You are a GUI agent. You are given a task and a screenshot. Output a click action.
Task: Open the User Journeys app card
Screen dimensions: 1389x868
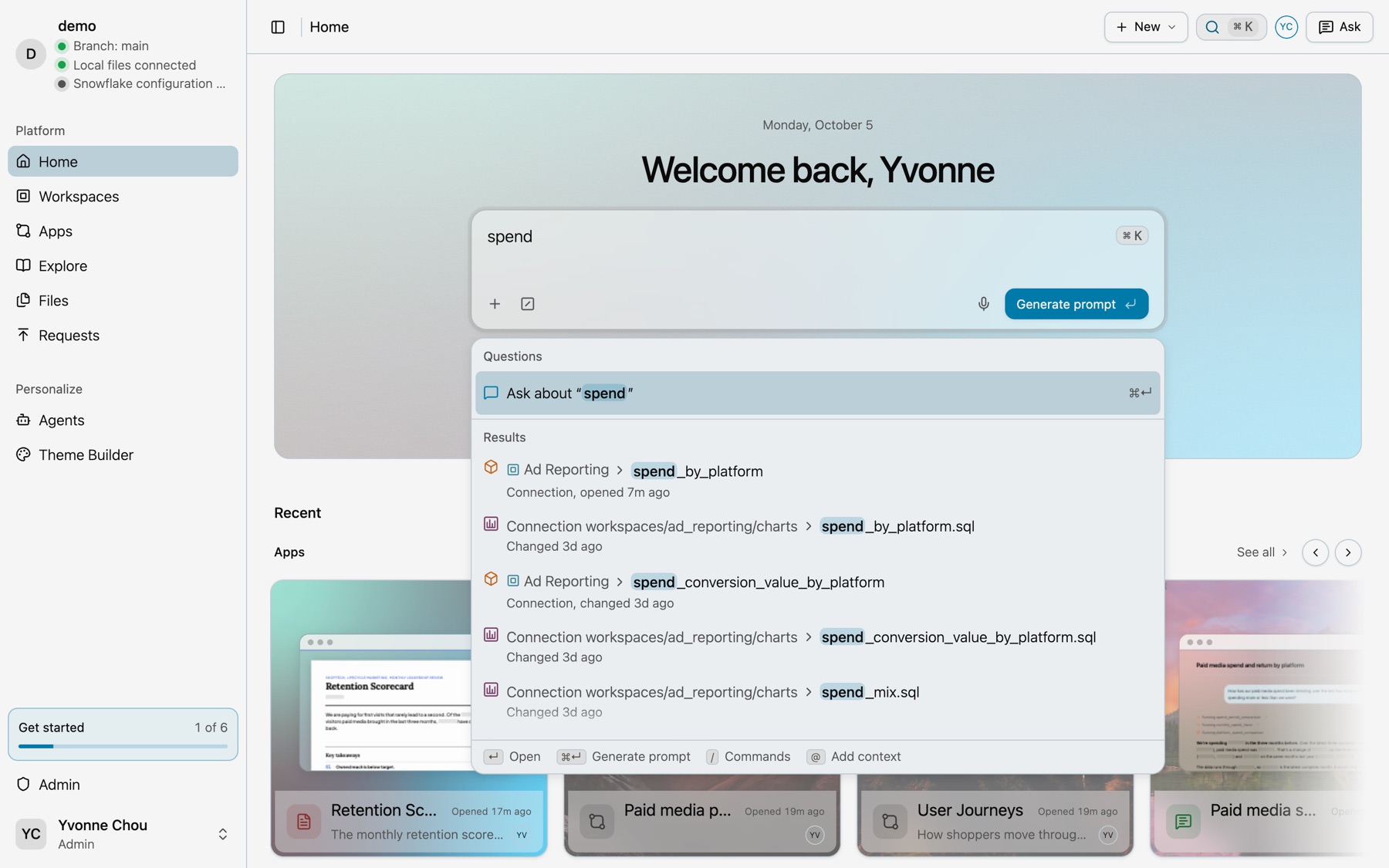coord(995,822)
